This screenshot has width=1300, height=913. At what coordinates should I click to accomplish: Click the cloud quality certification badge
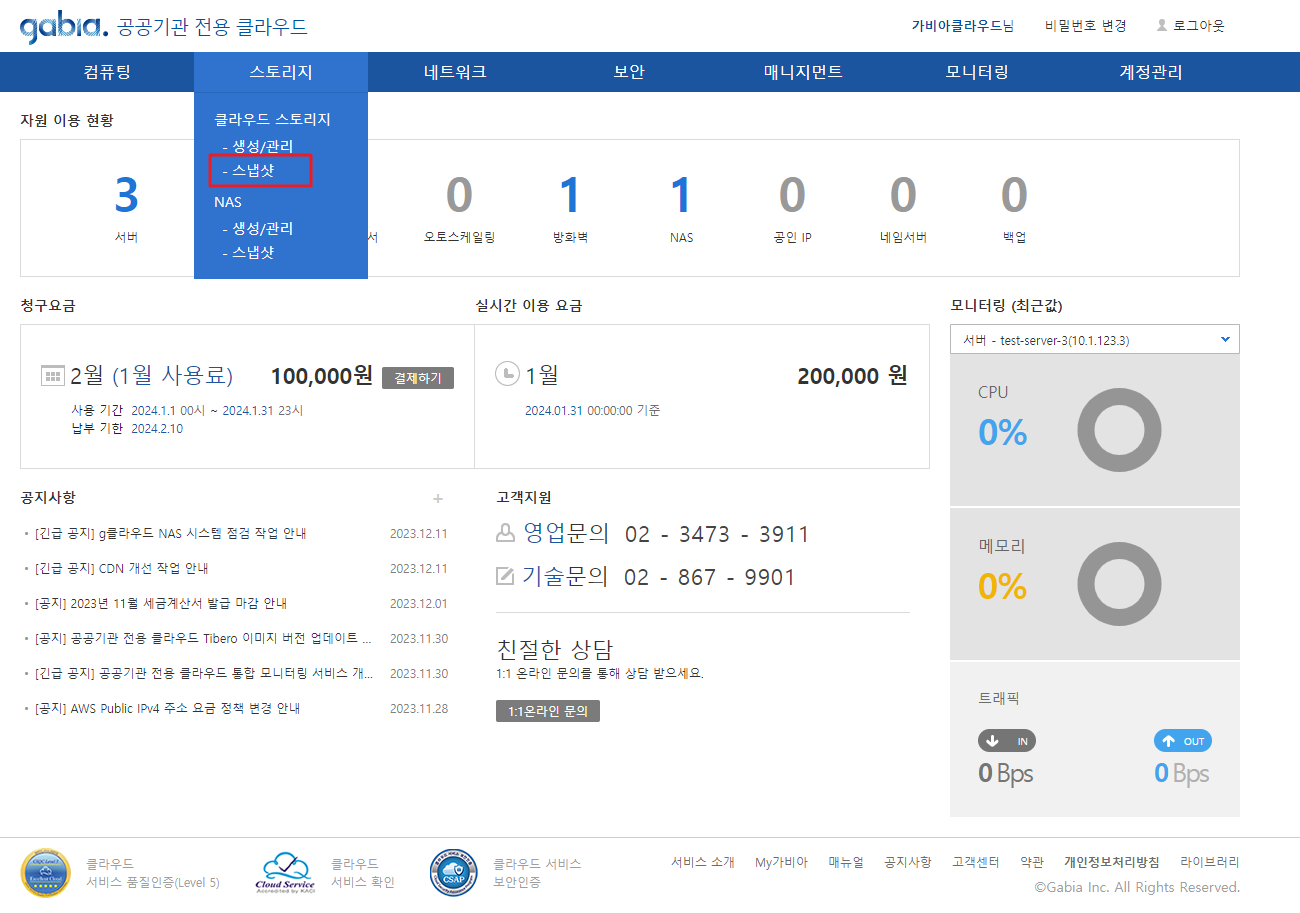click(x=45, y=872)
